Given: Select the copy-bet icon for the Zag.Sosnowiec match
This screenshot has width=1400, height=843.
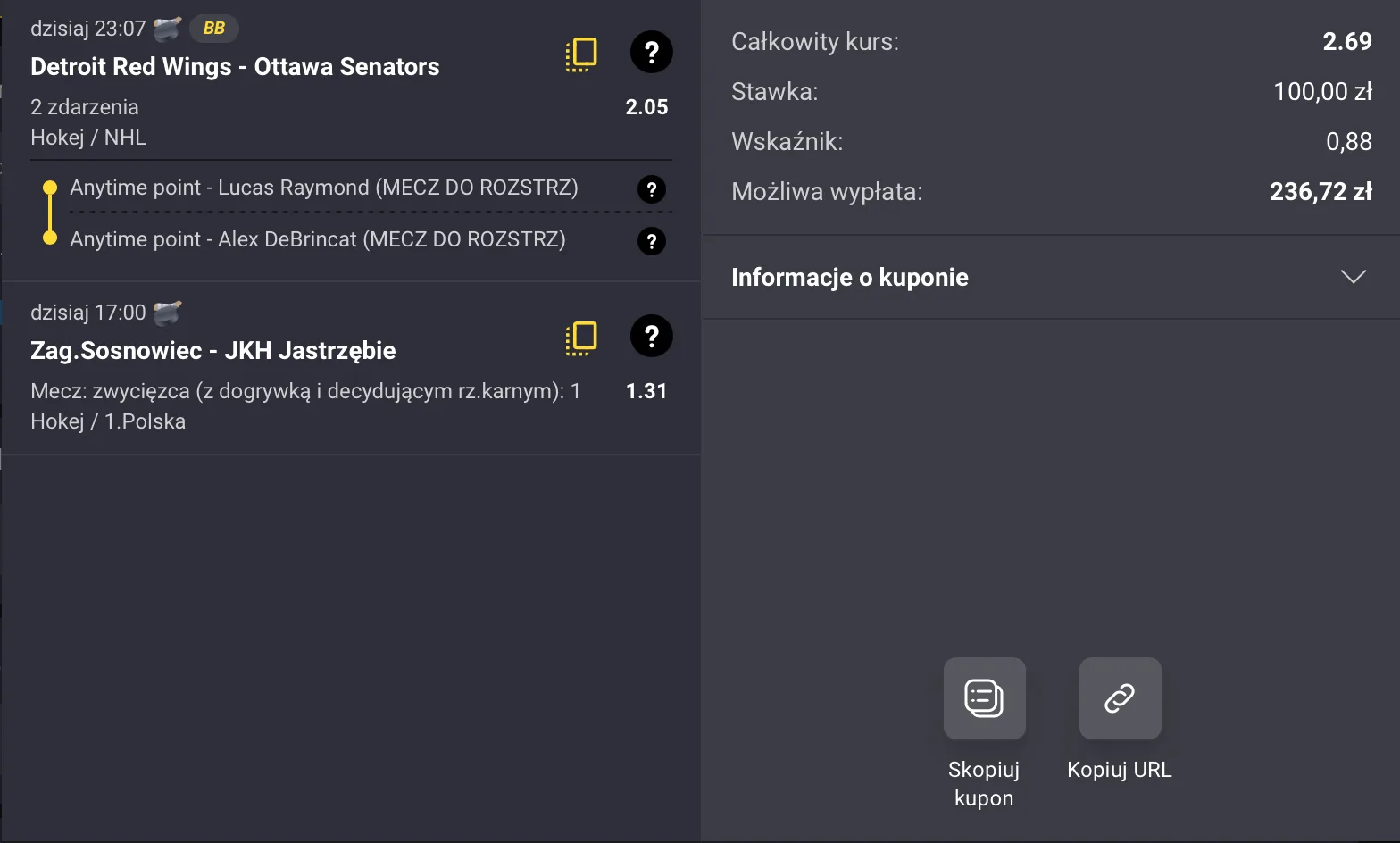Looking at the screenshot, I should (581, 337).
